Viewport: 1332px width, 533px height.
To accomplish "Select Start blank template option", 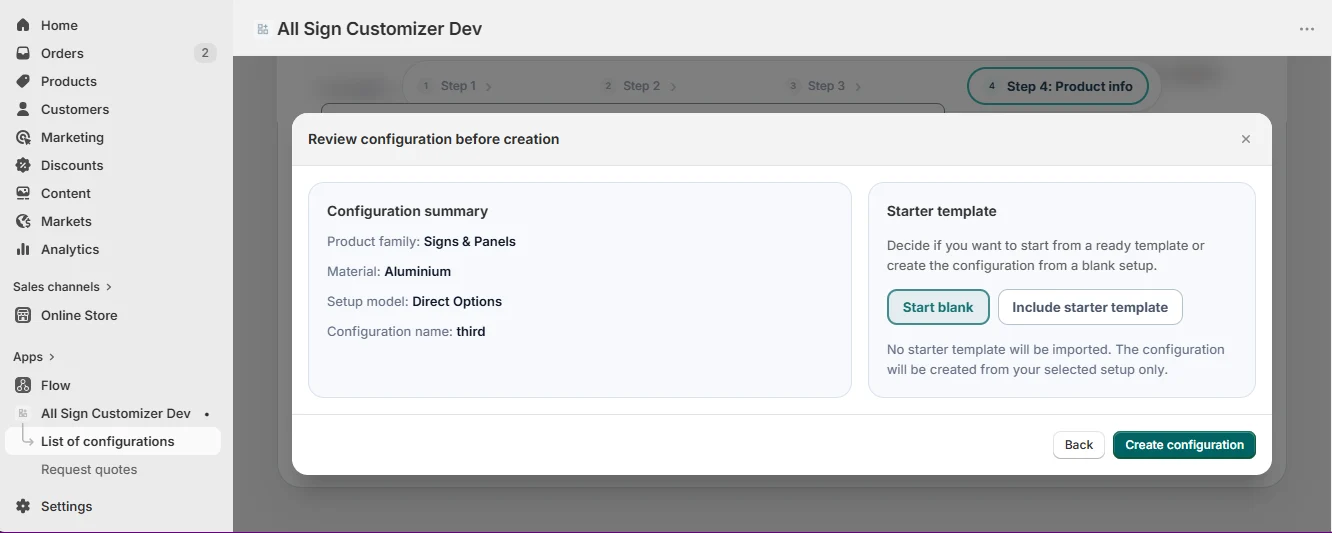I will (938, 307).
